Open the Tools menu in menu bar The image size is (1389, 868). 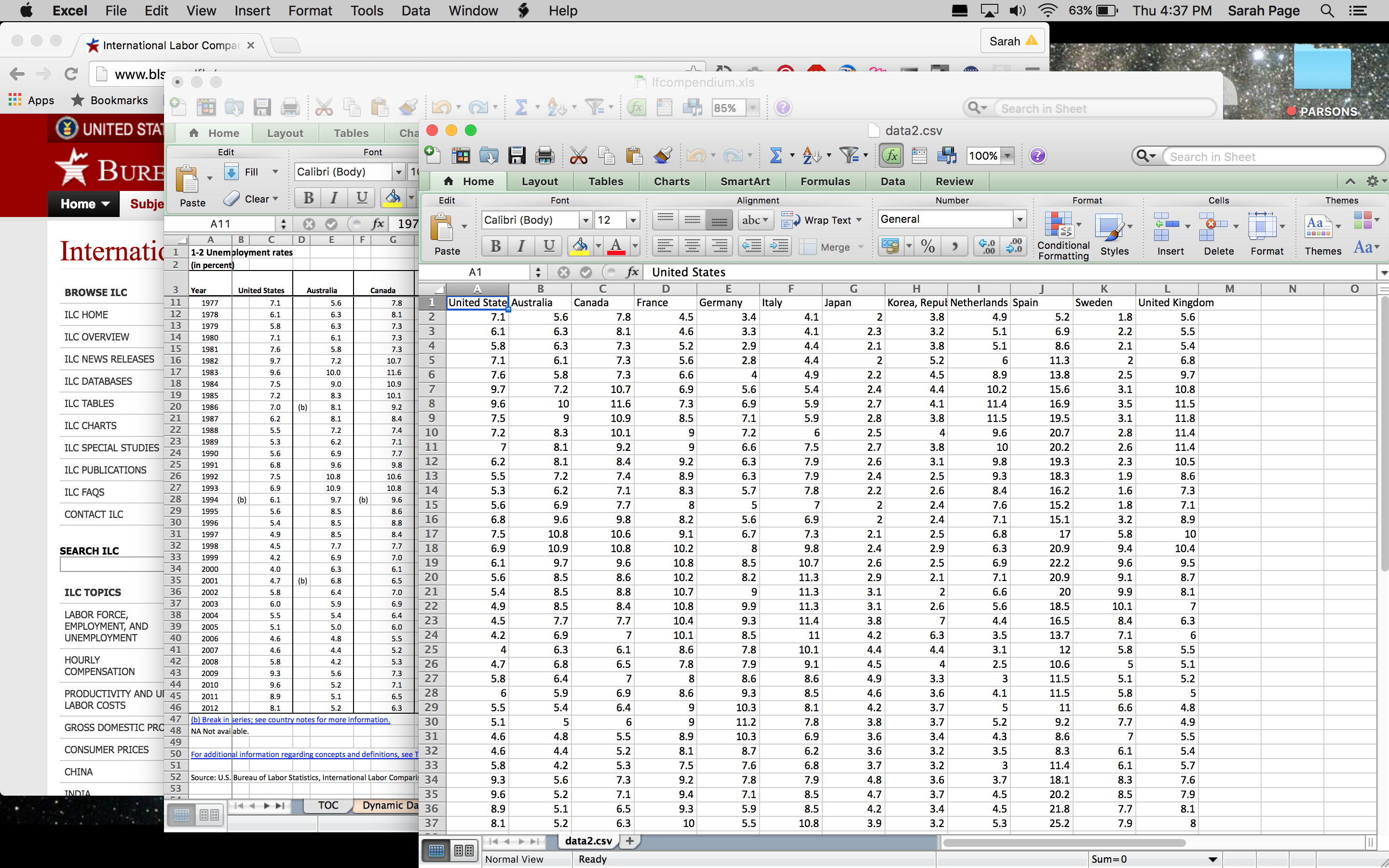pos(367,11)
